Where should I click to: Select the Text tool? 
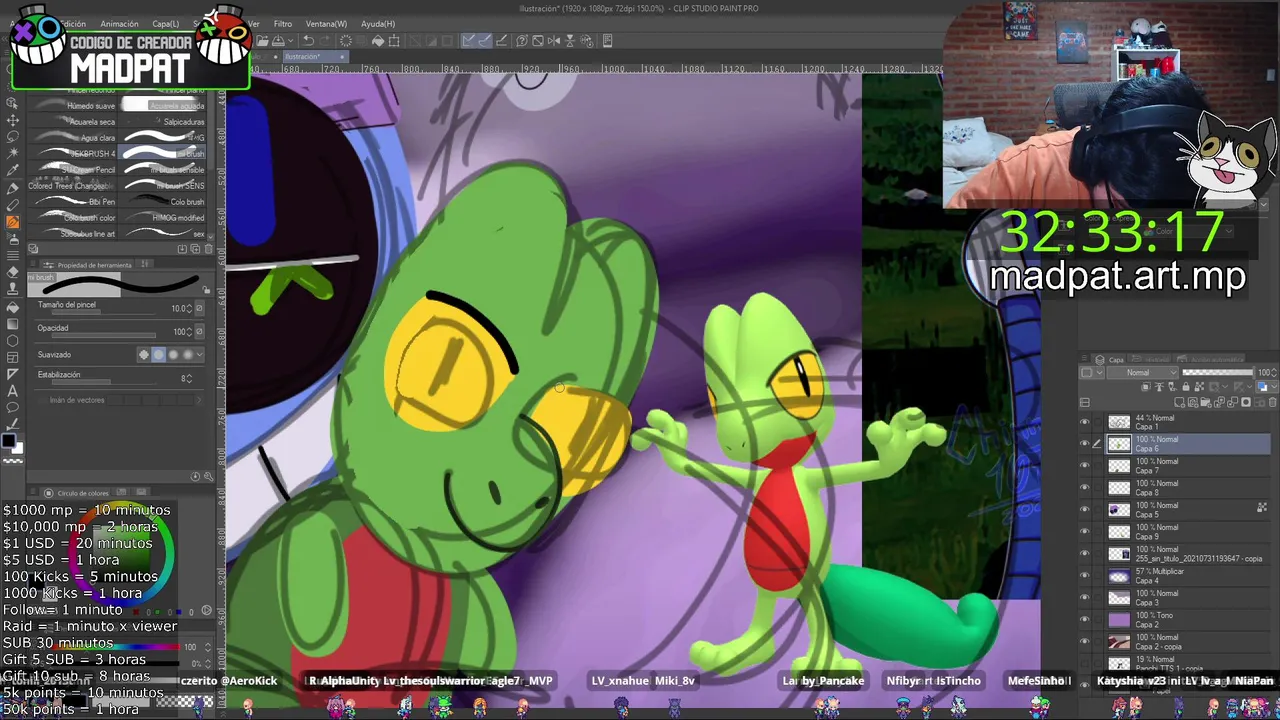(12, 391)
